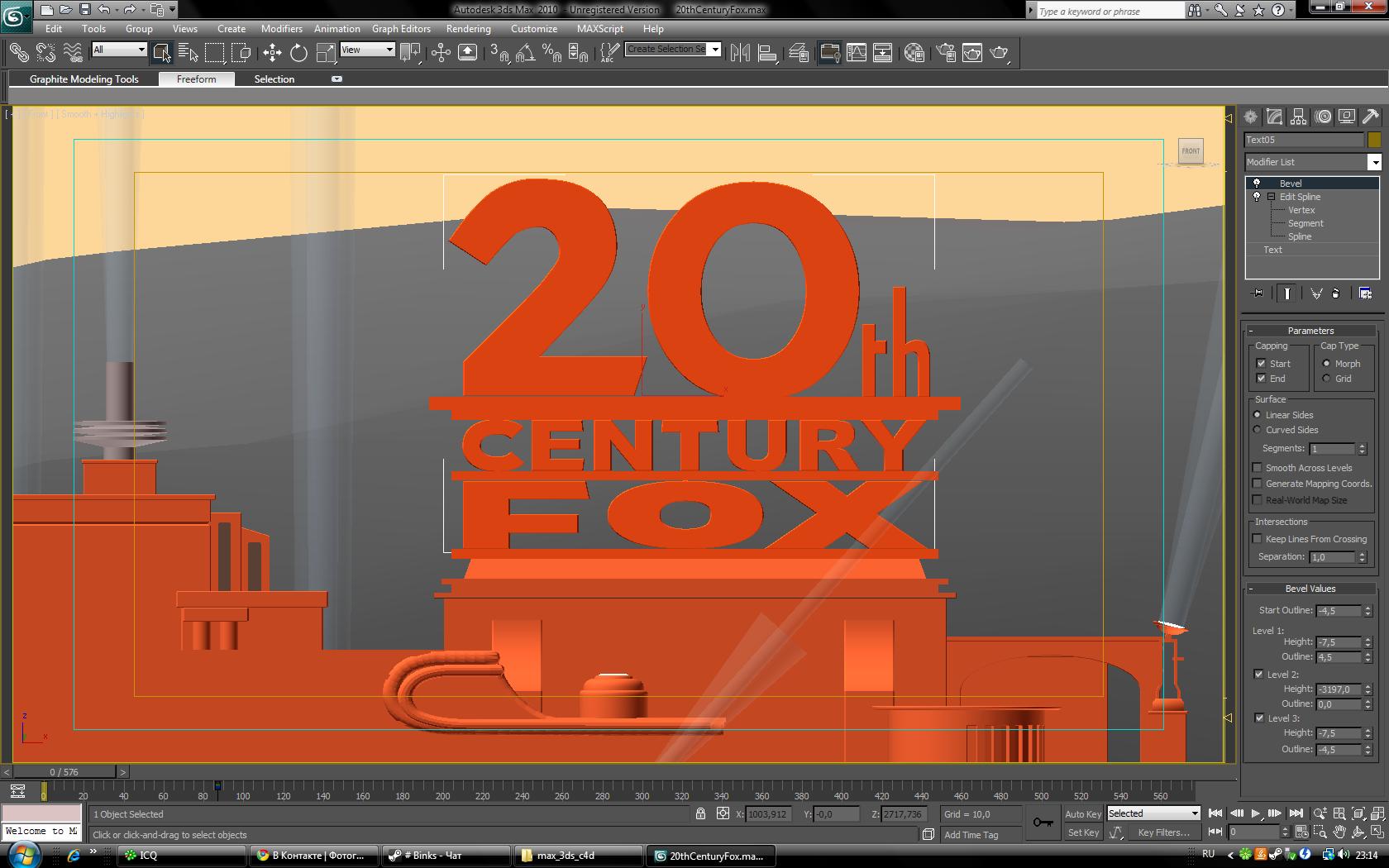Open the Rendering menu
Viewport: 1389px width, 868px height.
468,29
